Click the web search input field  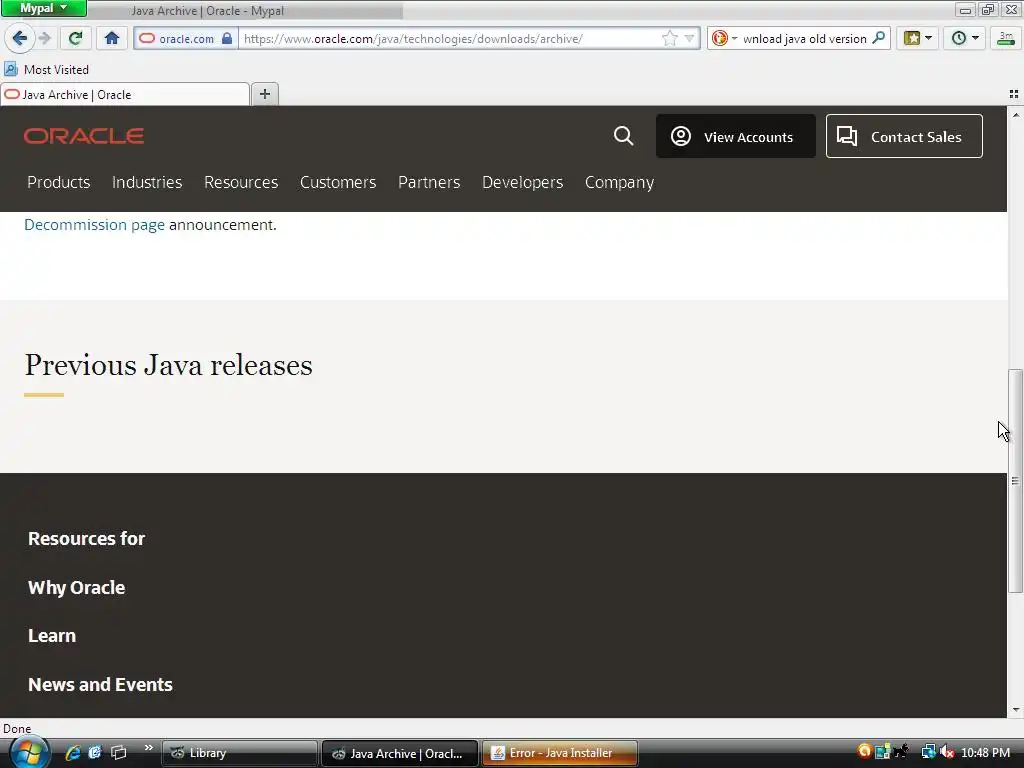tap(805, 39)
